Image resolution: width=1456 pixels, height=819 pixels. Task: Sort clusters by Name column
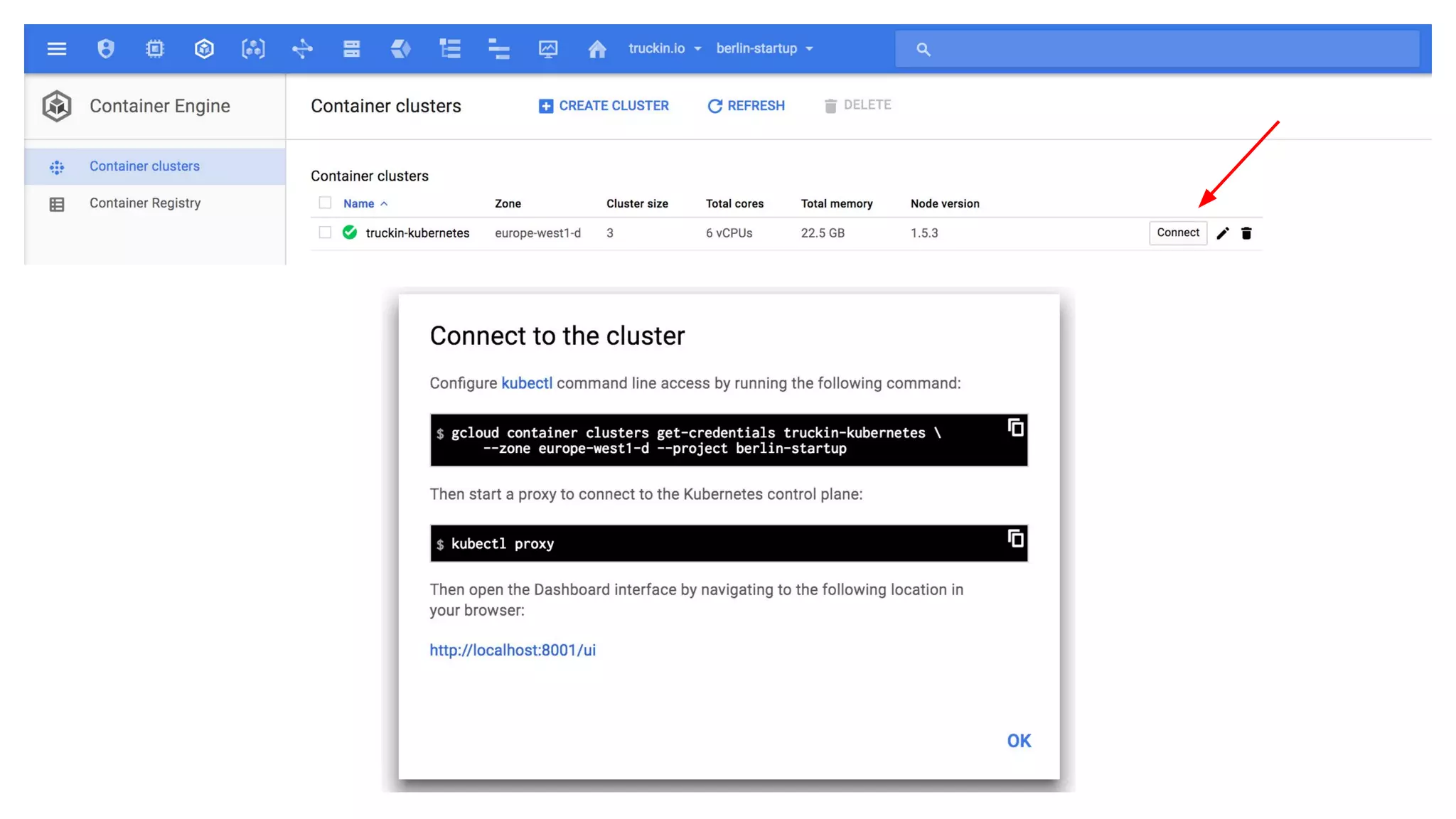coord(359,203)
